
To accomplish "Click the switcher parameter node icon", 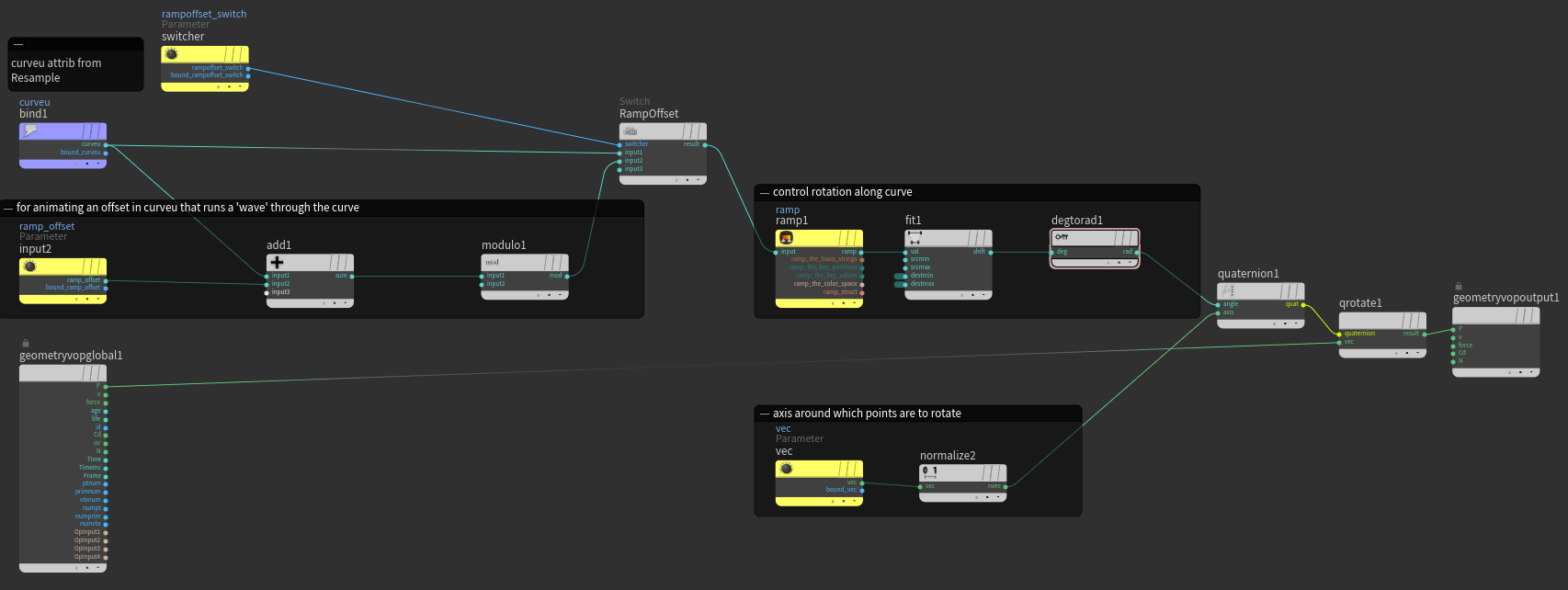I will 171,55.
